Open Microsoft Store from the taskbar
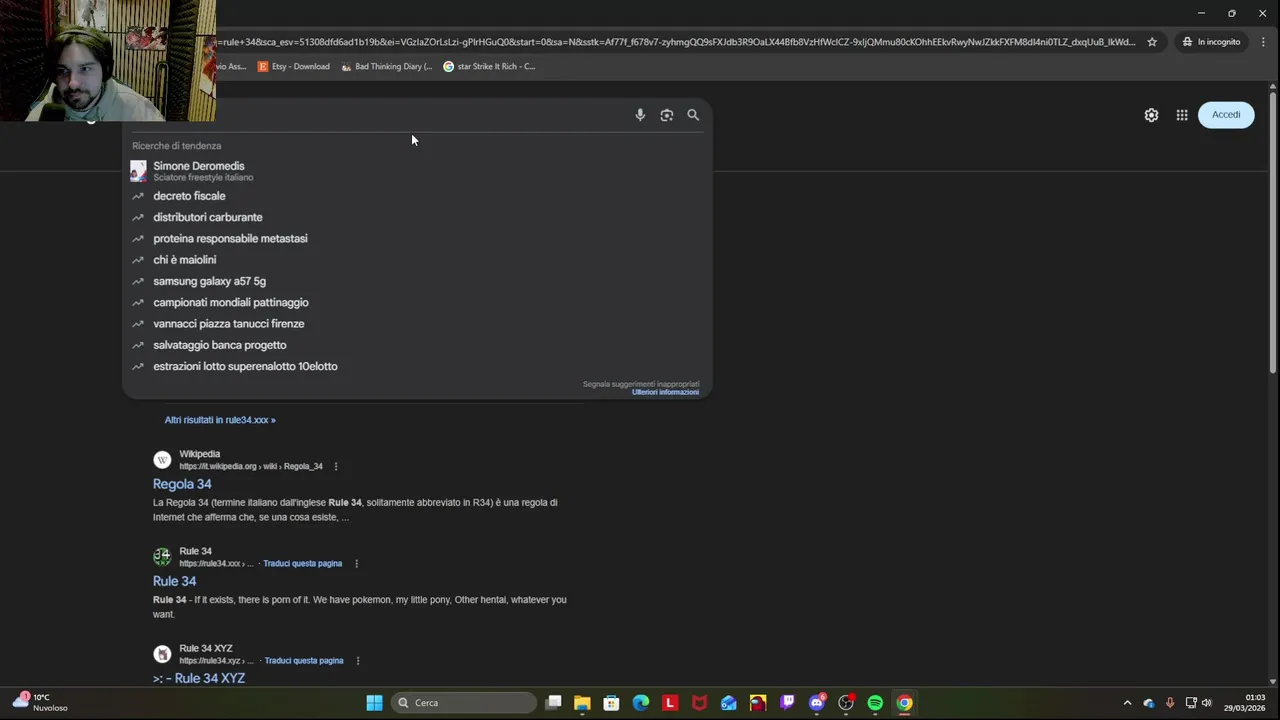The image size is (1280, 720). click(x=611, y=703)
